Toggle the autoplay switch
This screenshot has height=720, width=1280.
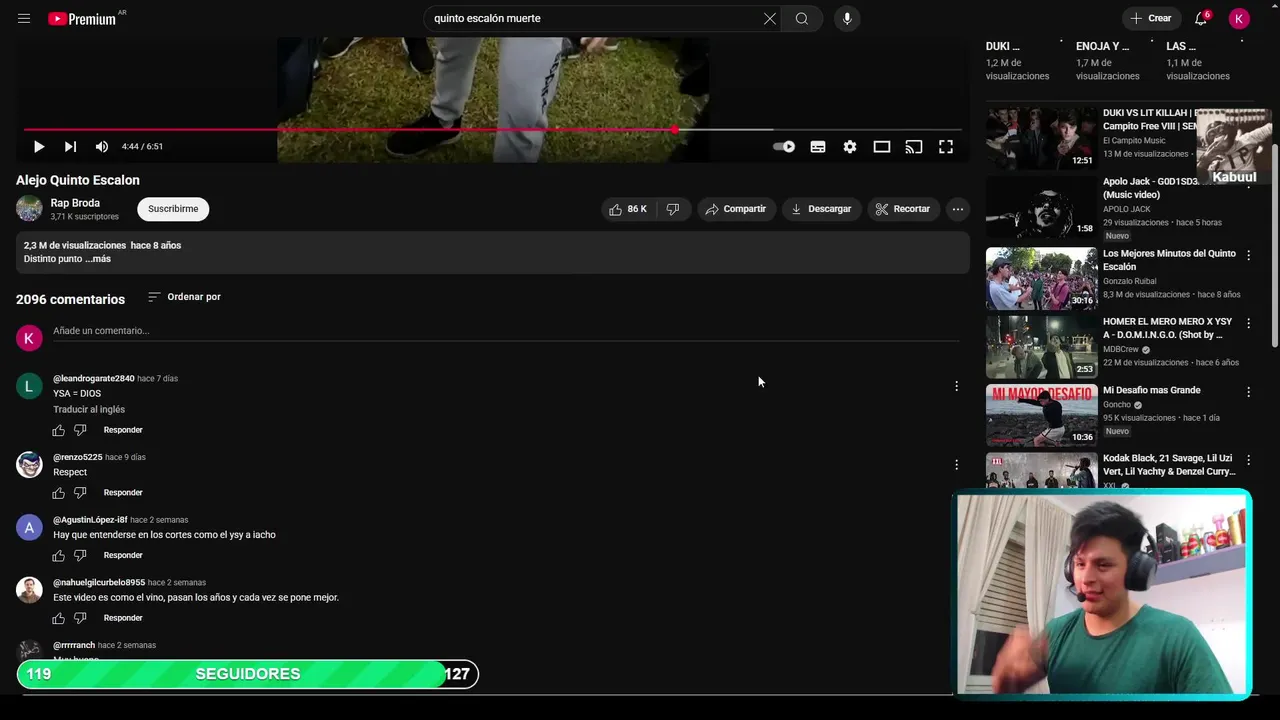click(x=784, y=146)
